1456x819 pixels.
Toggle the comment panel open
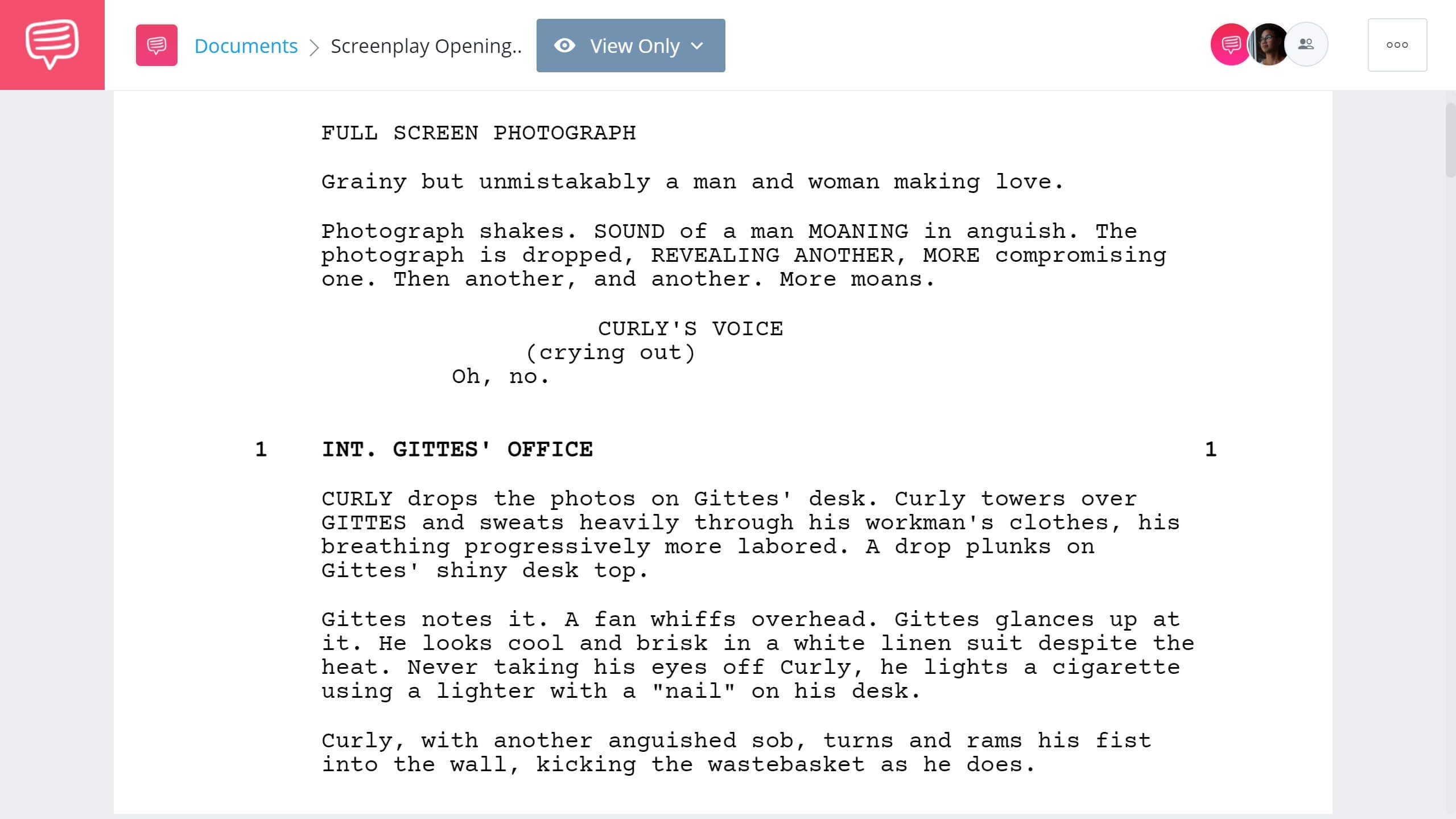1228,45
